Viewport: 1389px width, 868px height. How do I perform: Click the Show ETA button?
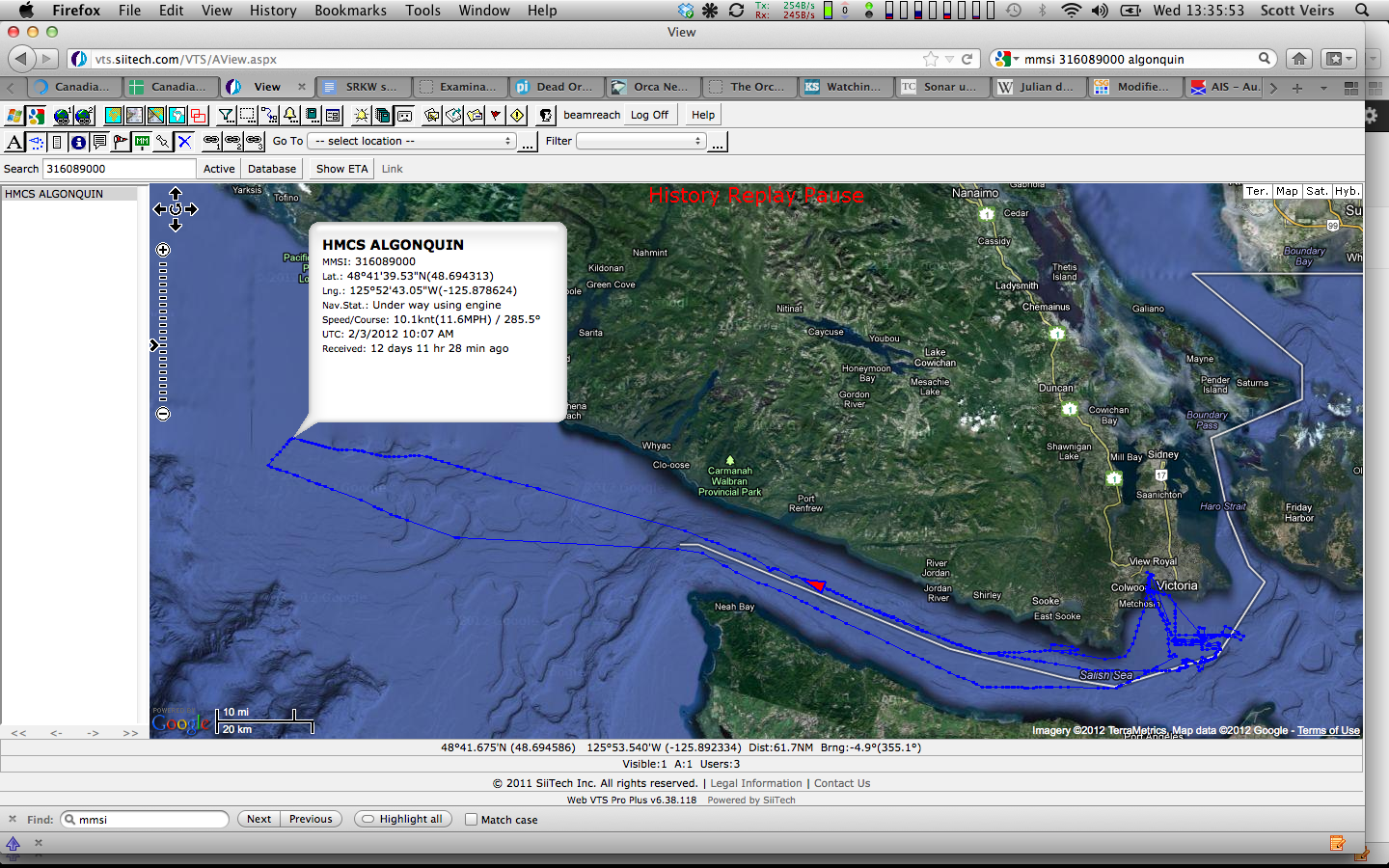tap(341, 169)
